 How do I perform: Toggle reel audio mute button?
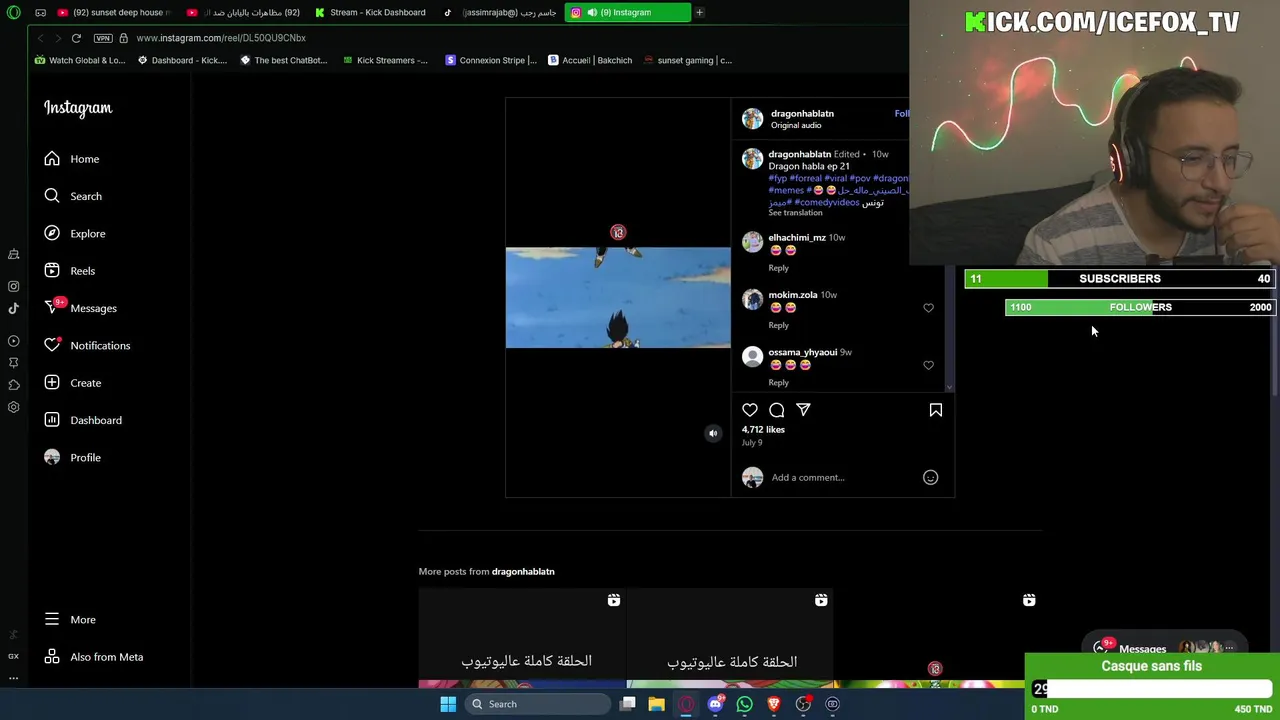713,433
